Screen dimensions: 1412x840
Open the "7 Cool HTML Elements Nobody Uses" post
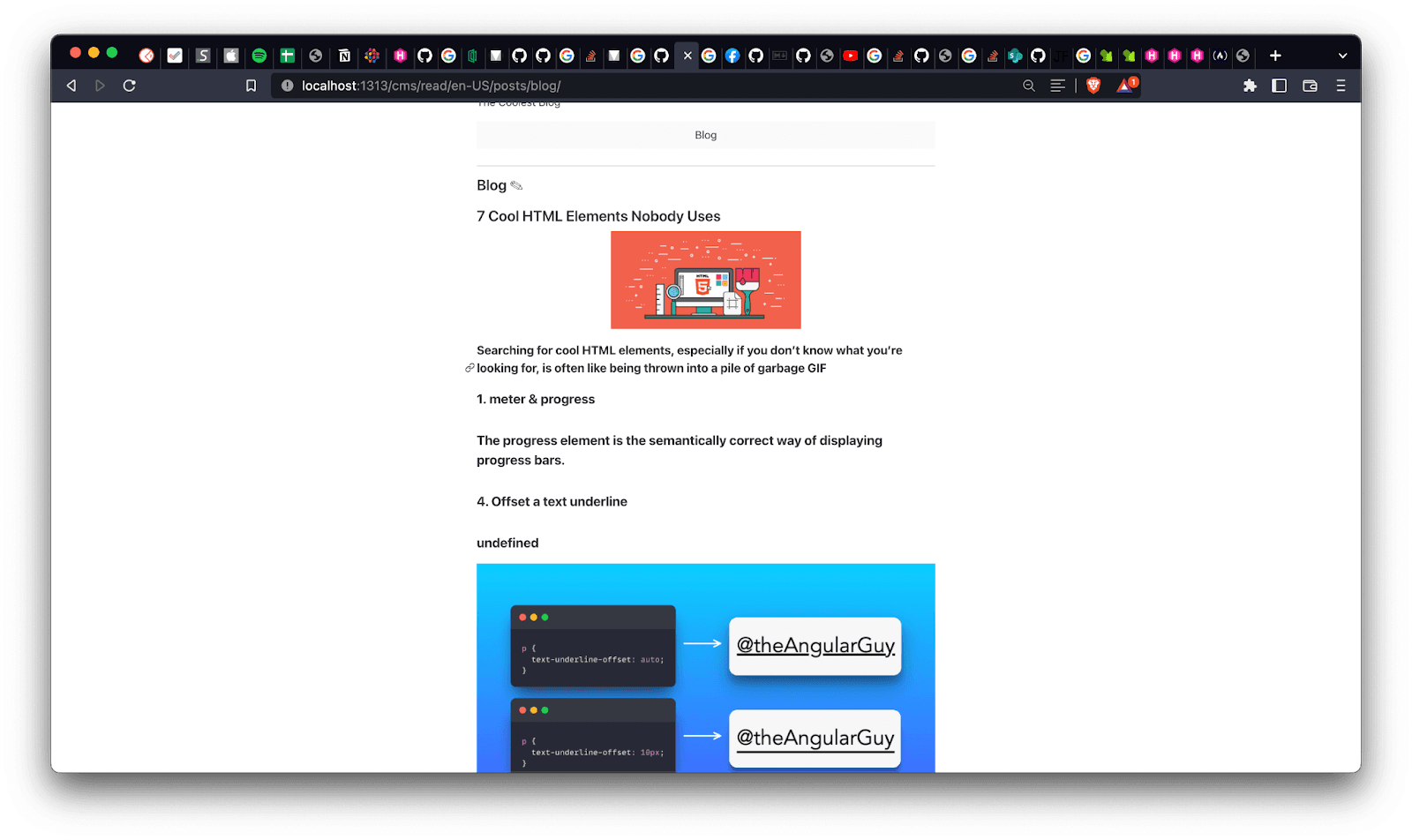click(x=598, y=216)
